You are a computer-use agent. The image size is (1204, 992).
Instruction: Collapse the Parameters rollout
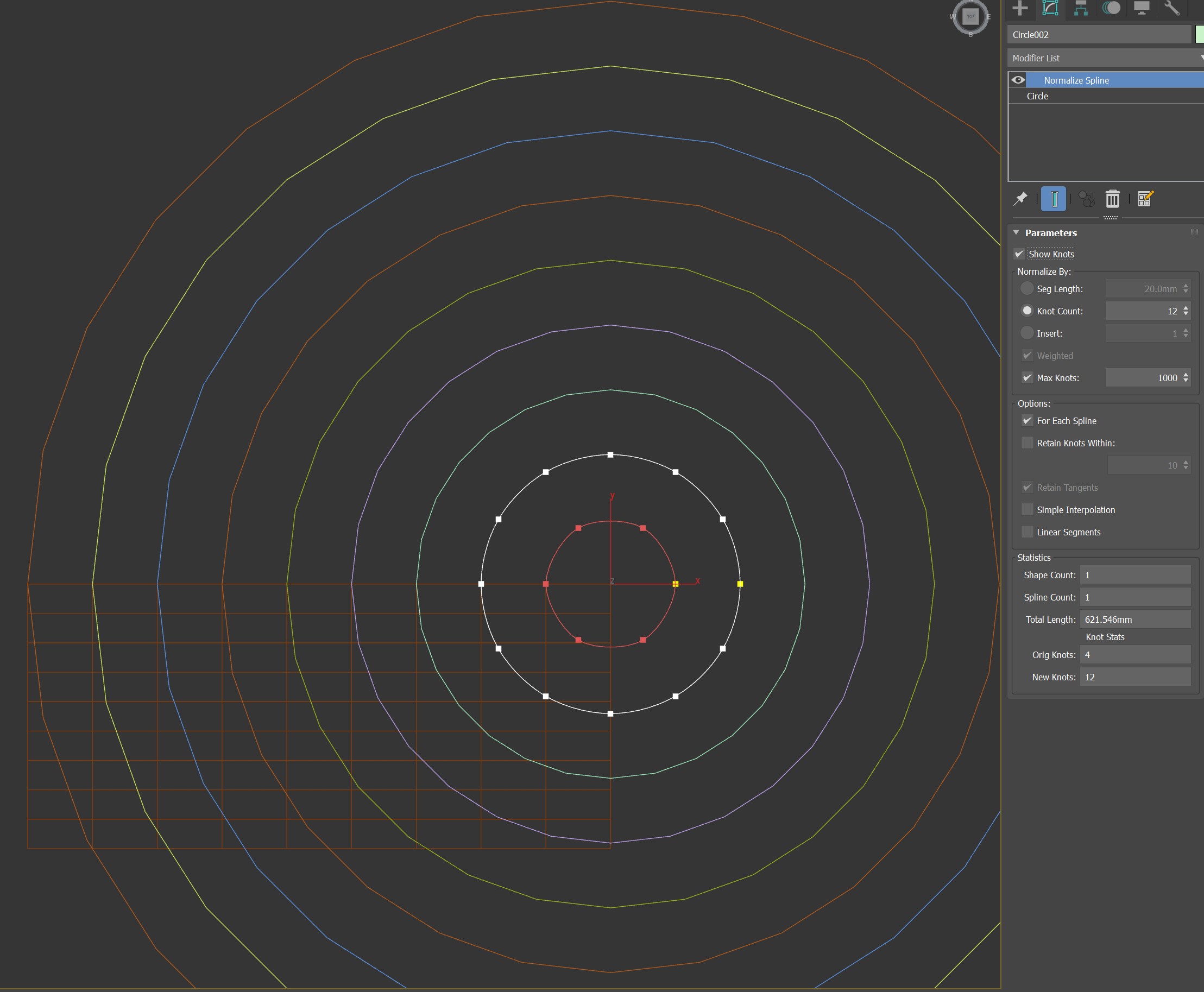point(1016,232)
